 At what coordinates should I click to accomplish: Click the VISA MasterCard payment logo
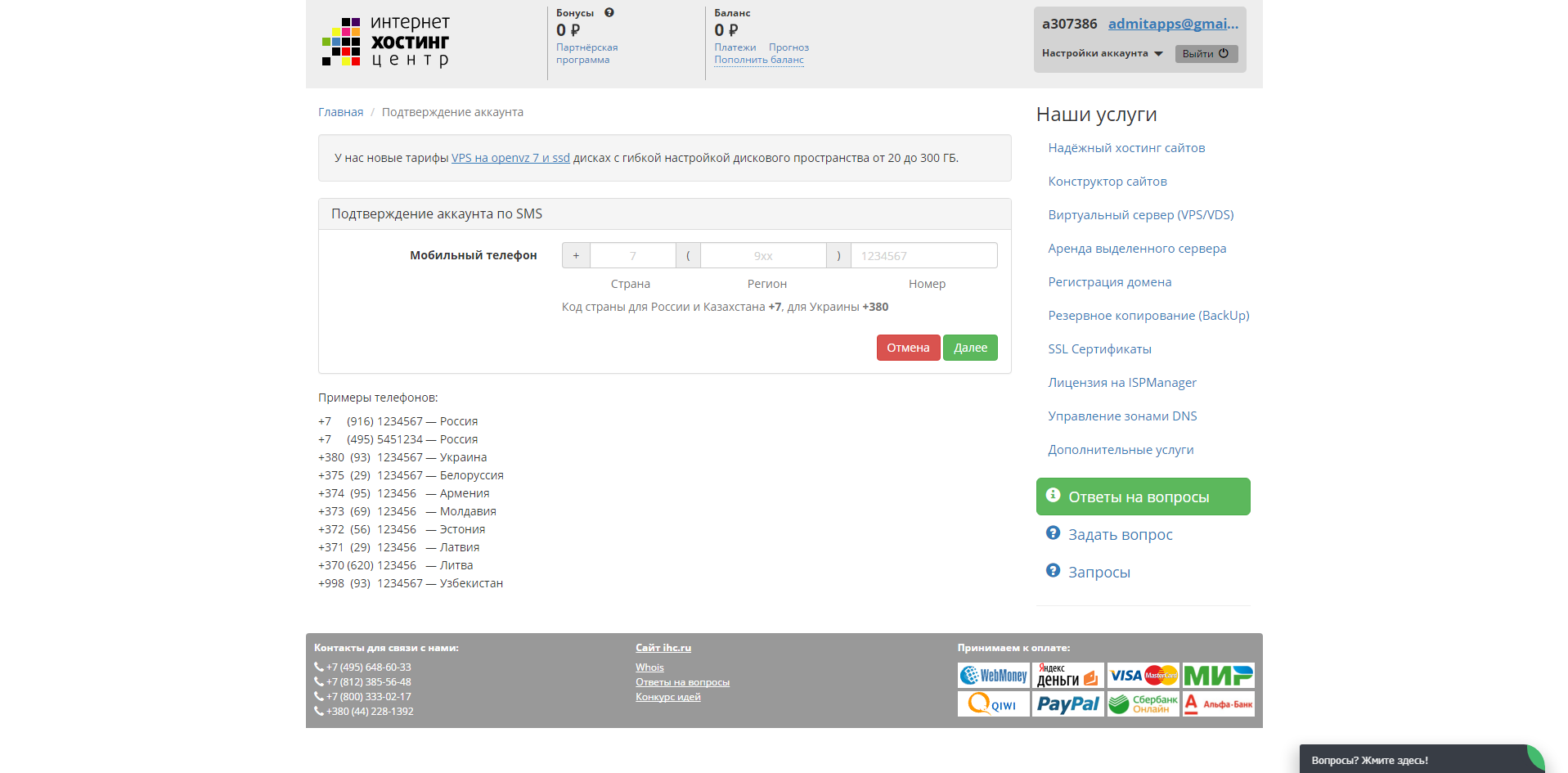1143,676
